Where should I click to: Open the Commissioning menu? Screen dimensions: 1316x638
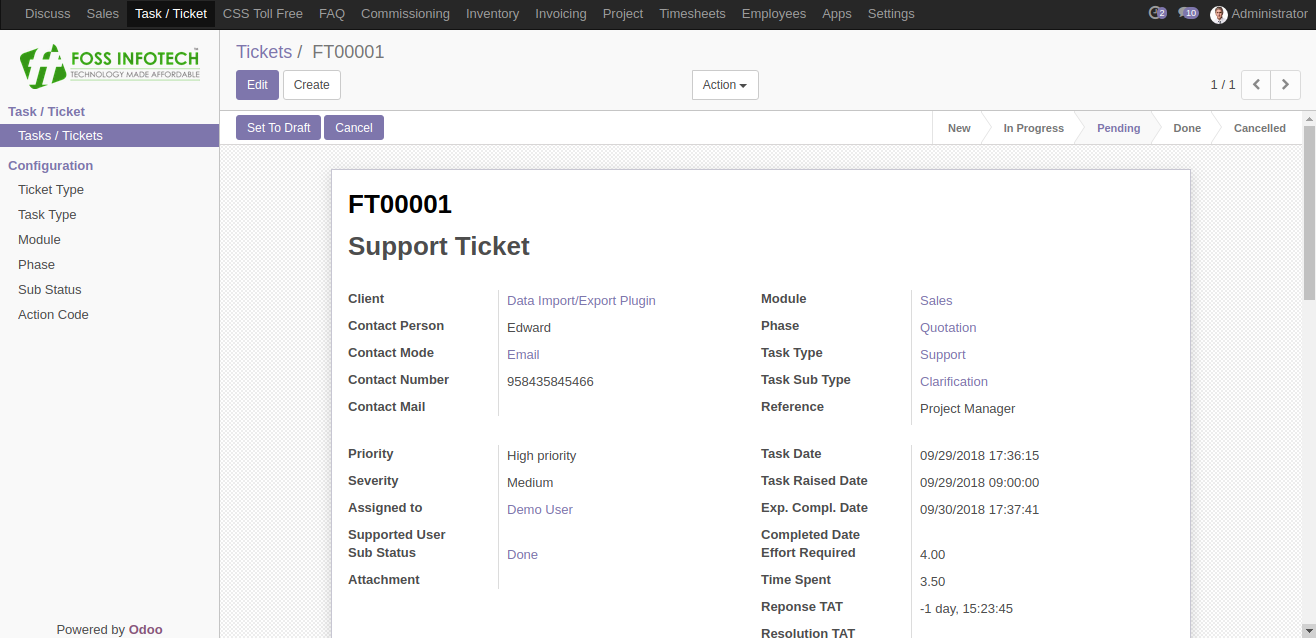click(x=405, y=14)
